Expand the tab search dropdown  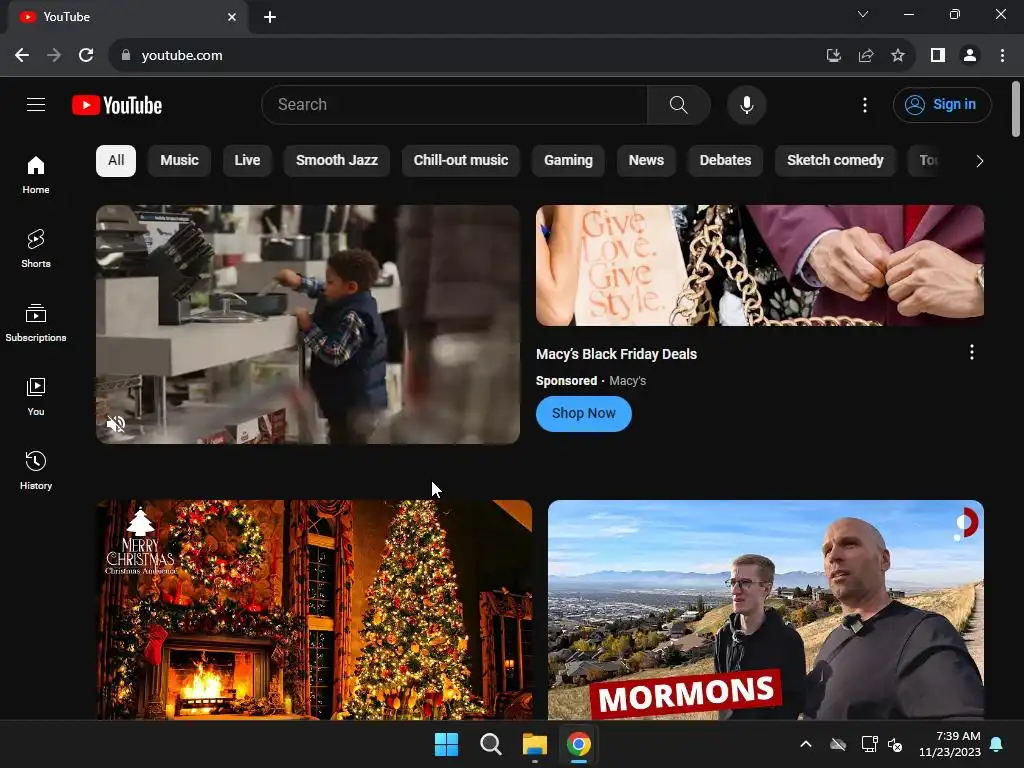(863, 14)
